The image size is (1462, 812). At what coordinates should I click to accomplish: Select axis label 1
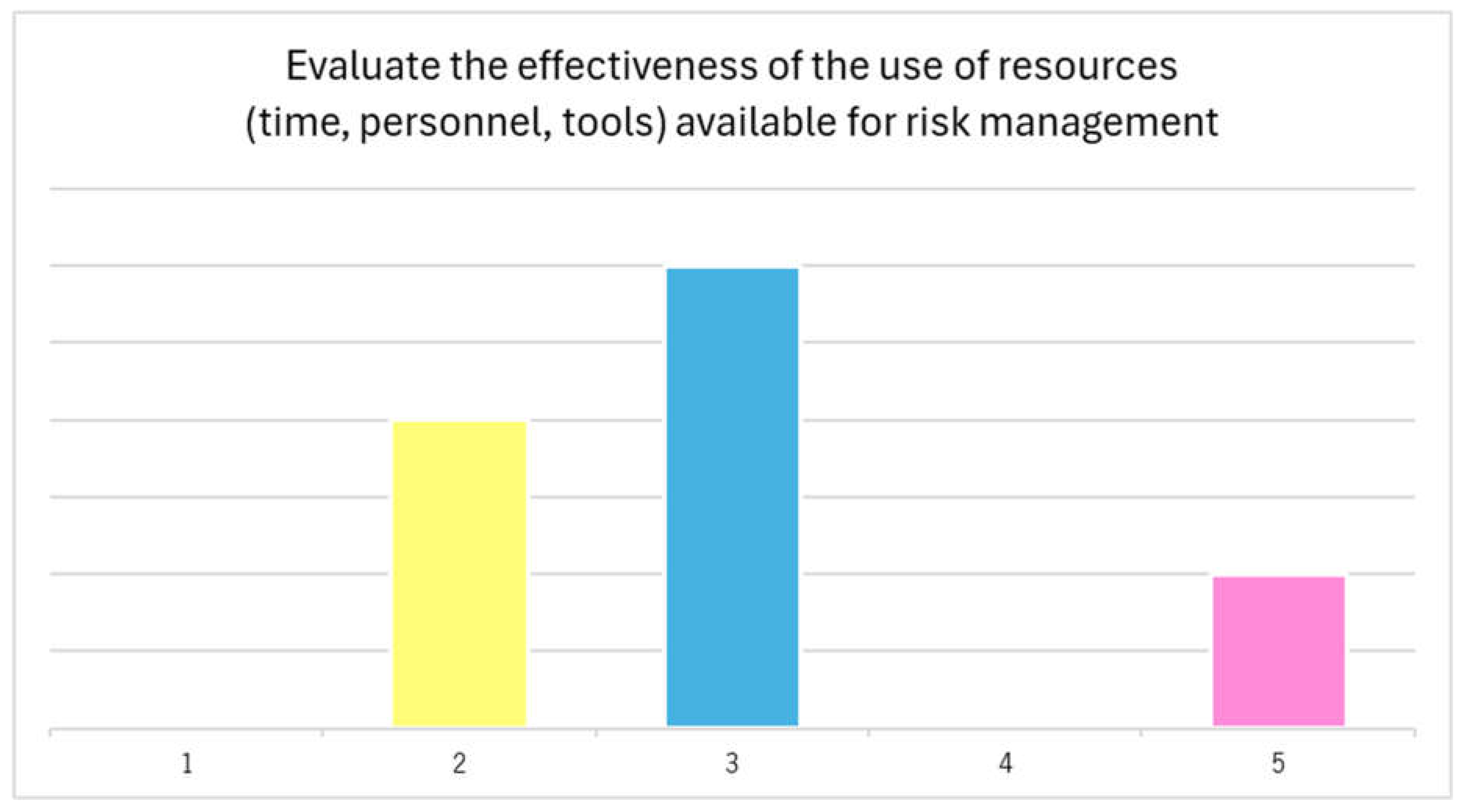tap(187, 764)
